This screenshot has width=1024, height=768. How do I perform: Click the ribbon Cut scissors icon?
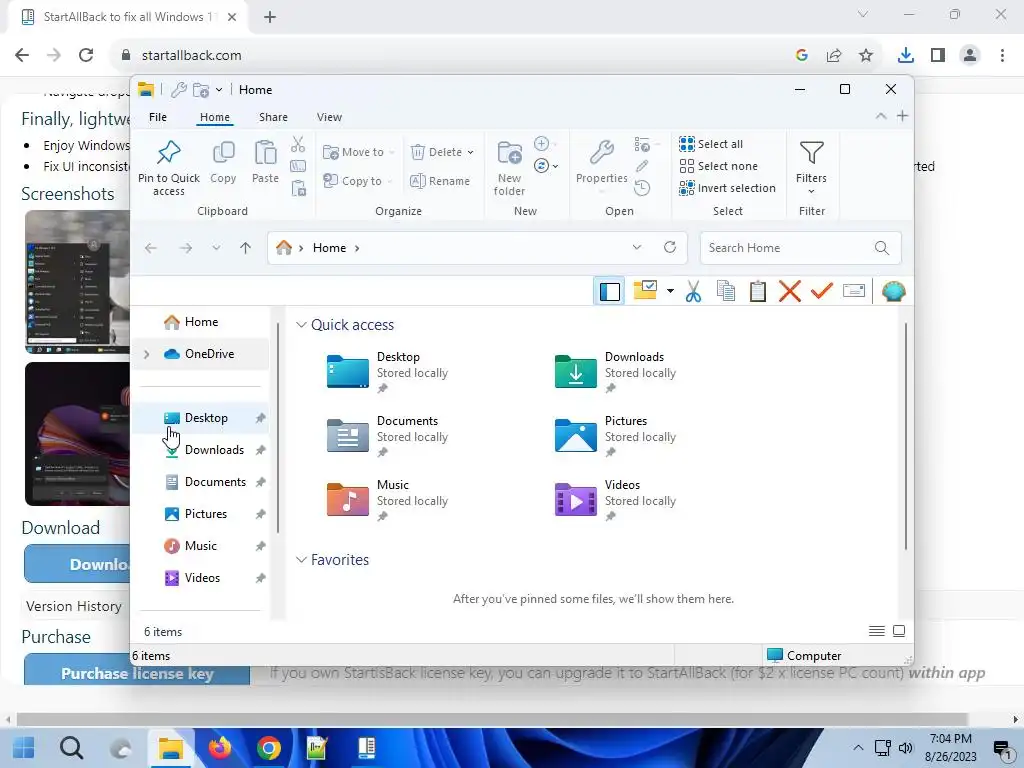(x=298, y=144)
